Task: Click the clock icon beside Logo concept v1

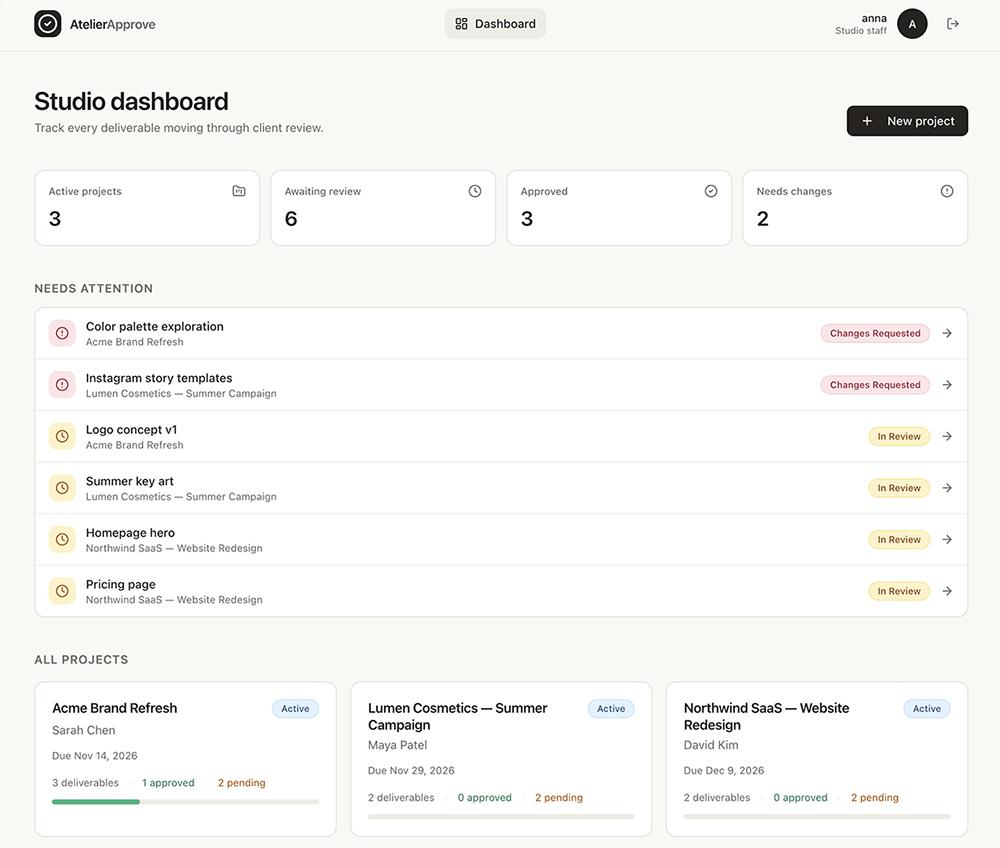Action: (x=62, y=436)
